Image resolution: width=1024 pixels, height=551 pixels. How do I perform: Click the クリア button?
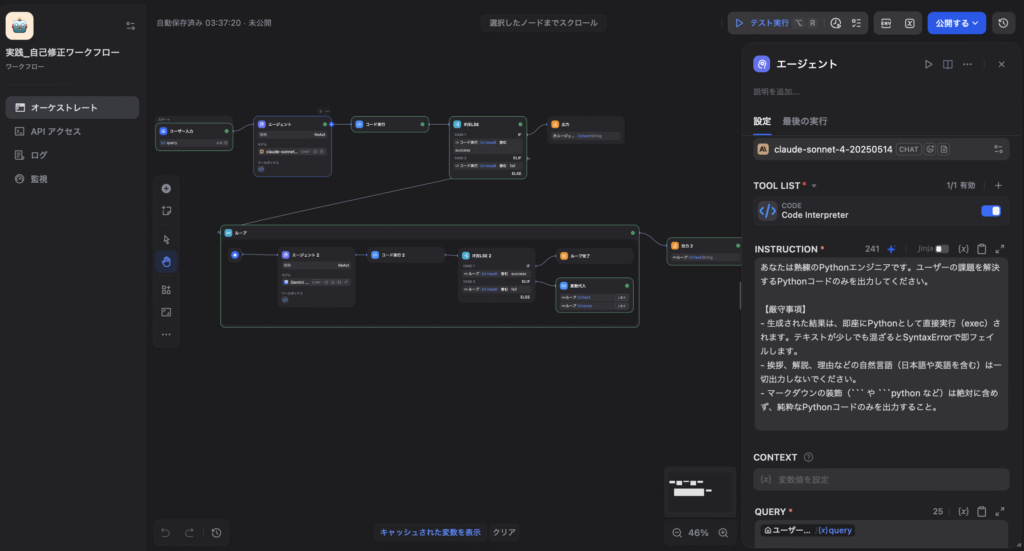click(504, 533)
